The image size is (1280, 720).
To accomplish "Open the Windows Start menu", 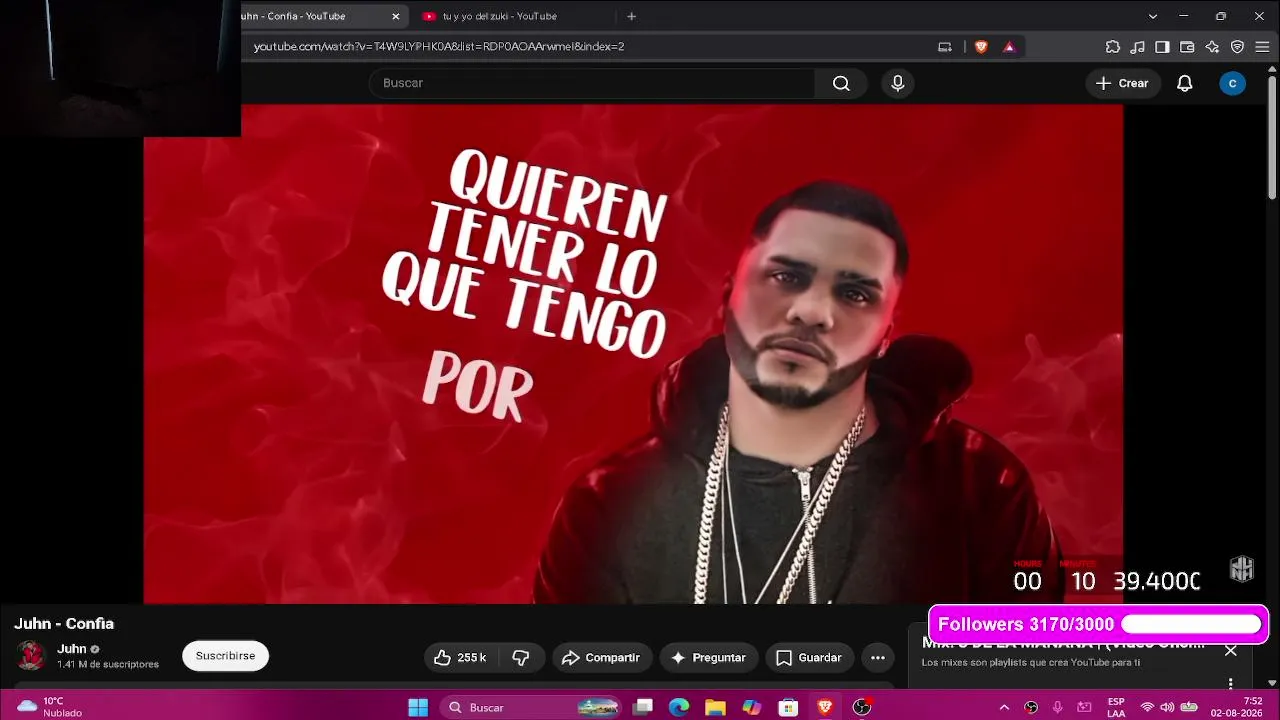I will pos(418,707).
